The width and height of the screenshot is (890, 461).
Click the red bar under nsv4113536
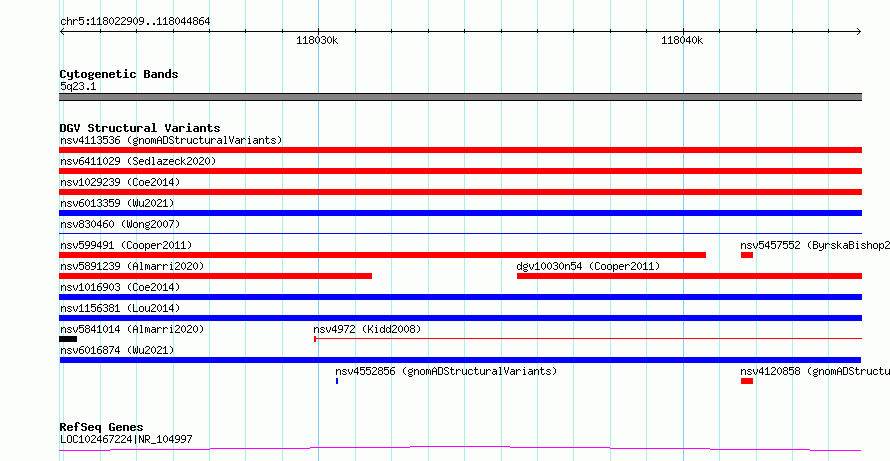(x=460, y=150)
